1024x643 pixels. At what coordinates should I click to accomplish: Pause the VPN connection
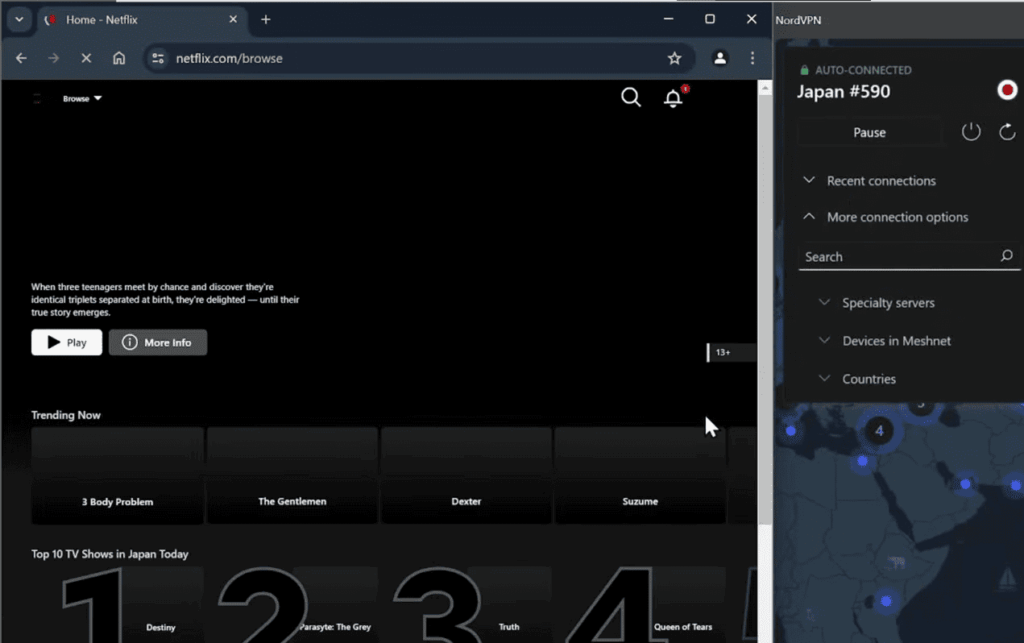coord(868,131)
